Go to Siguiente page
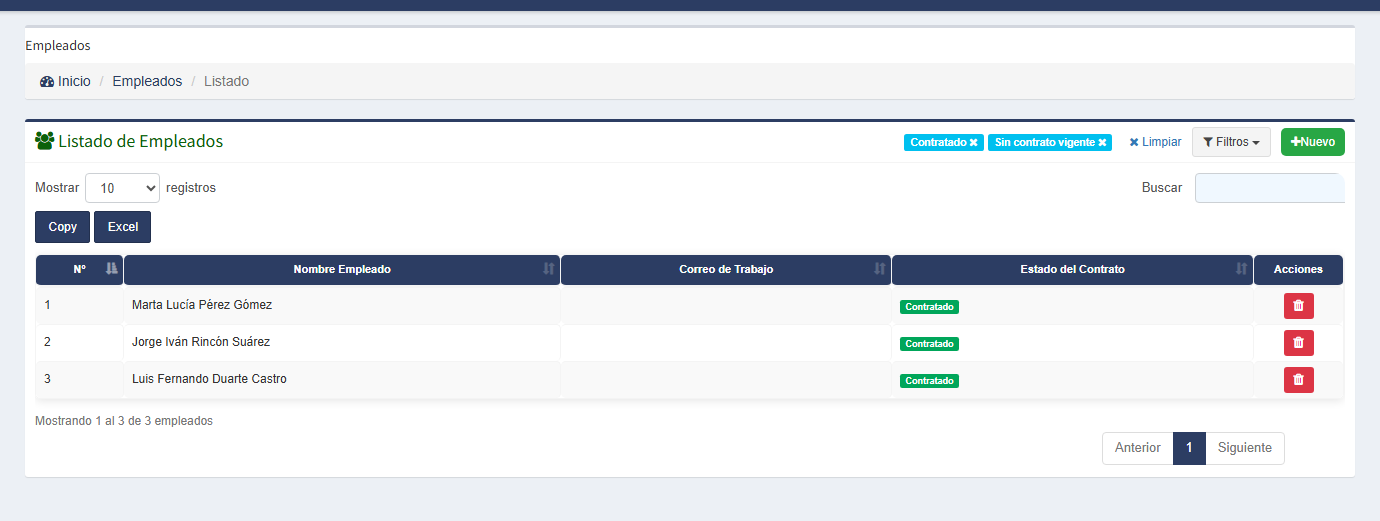The height and width of the screenshot is (521, 1380). [1244, 448]
